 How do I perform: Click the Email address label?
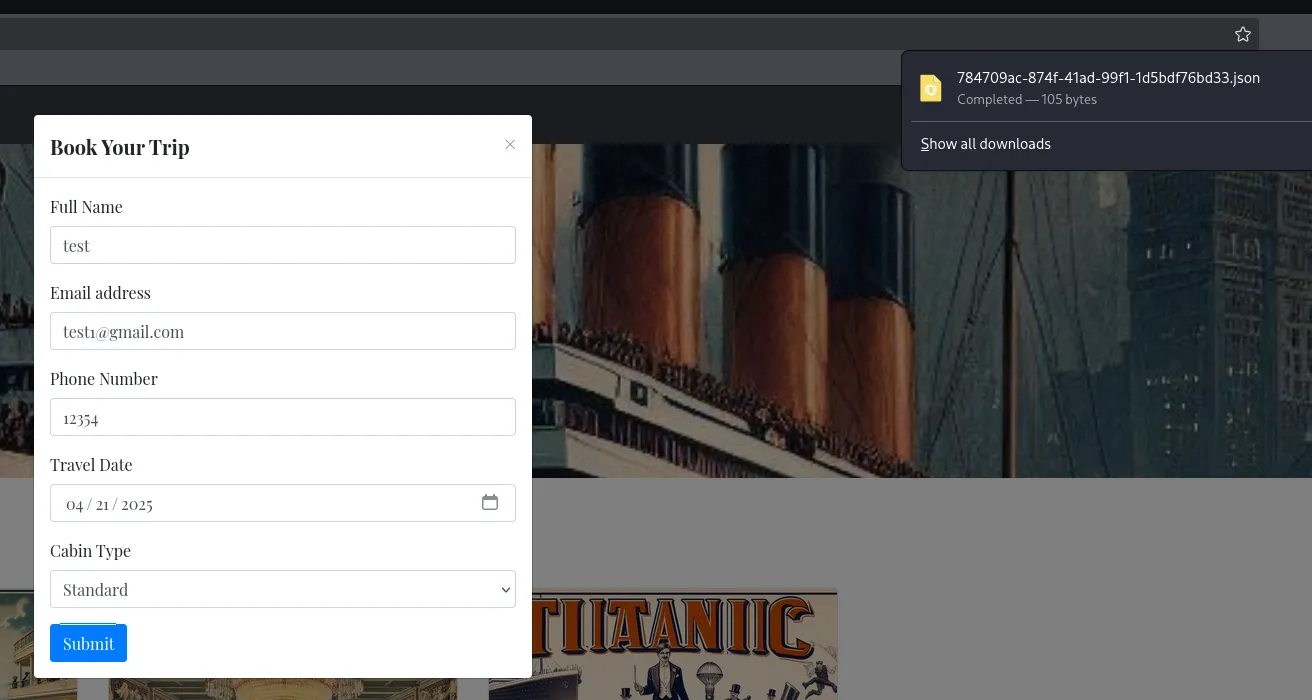100,293
